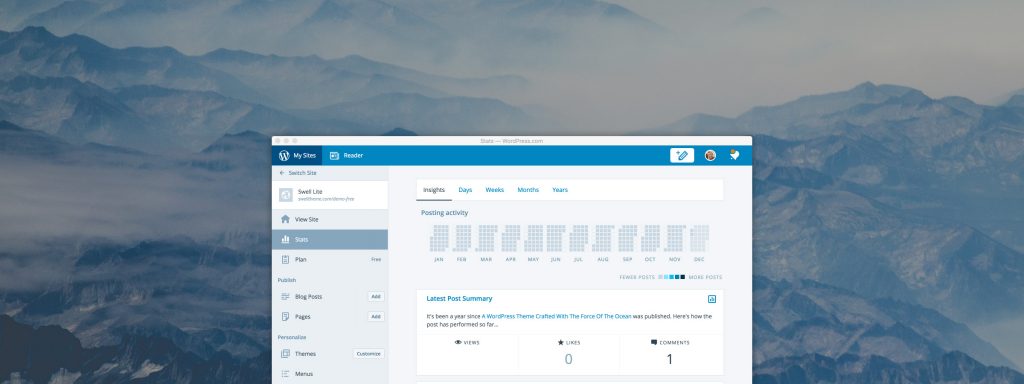Viewport: 1024px width, 384px height.
Task: Click the Swell Lite site thumbnail
Action: [x=285, y=195]
